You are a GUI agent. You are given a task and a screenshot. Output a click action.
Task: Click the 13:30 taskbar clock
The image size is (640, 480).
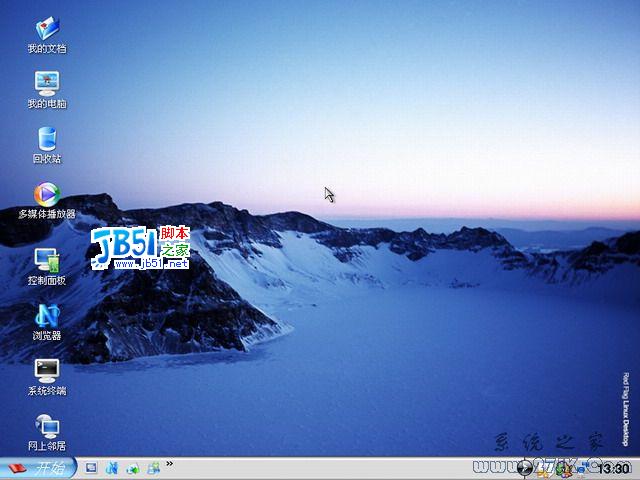tap(613, 468)
